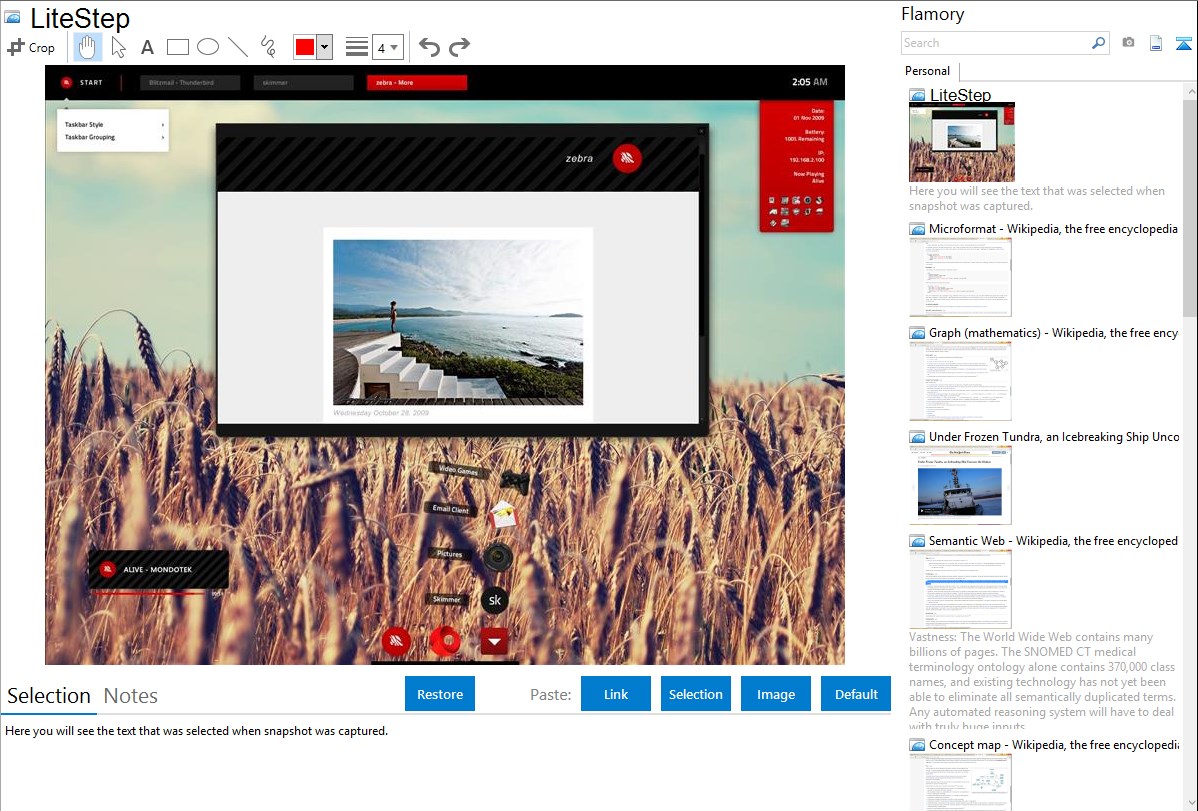Viewport: 1198px width, 811px height.
Task: Click the snapshot icon beside Semantic Web title
Action: point(917,540)
